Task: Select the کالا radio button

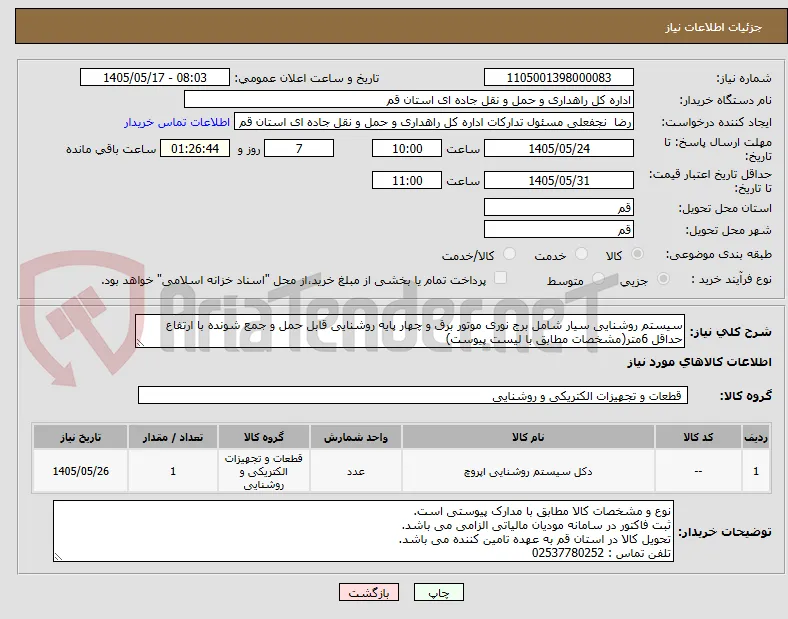Action: coord(637,254)
